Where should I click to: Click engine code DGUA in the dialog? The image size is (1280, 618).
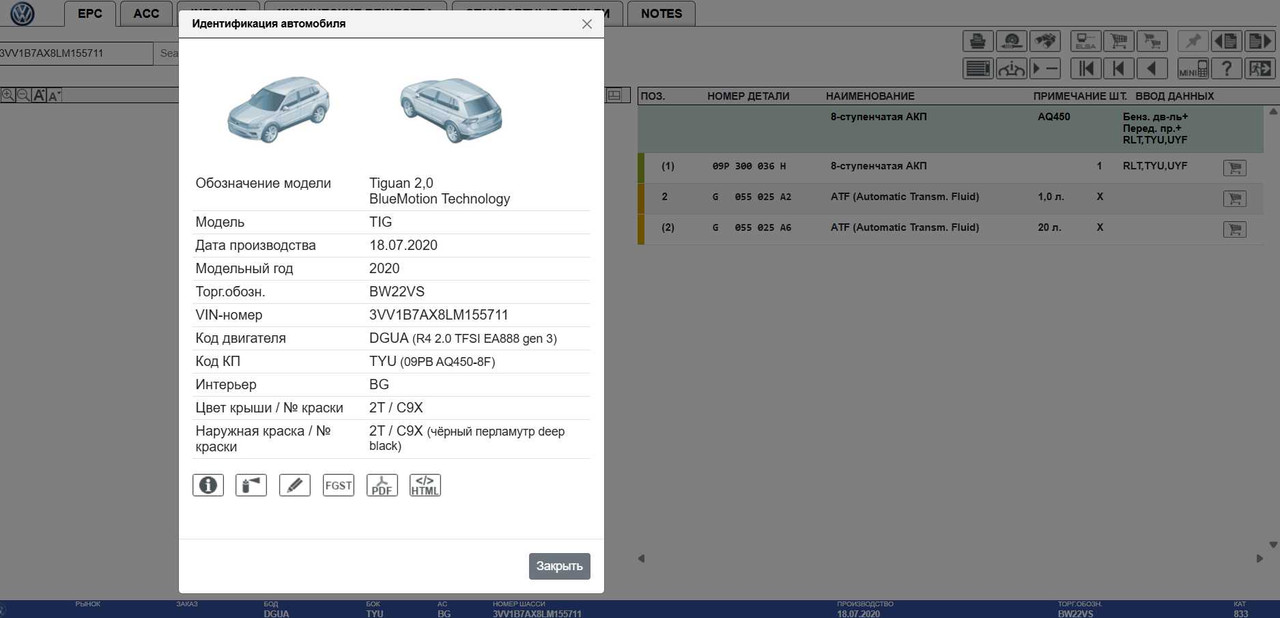389,338
